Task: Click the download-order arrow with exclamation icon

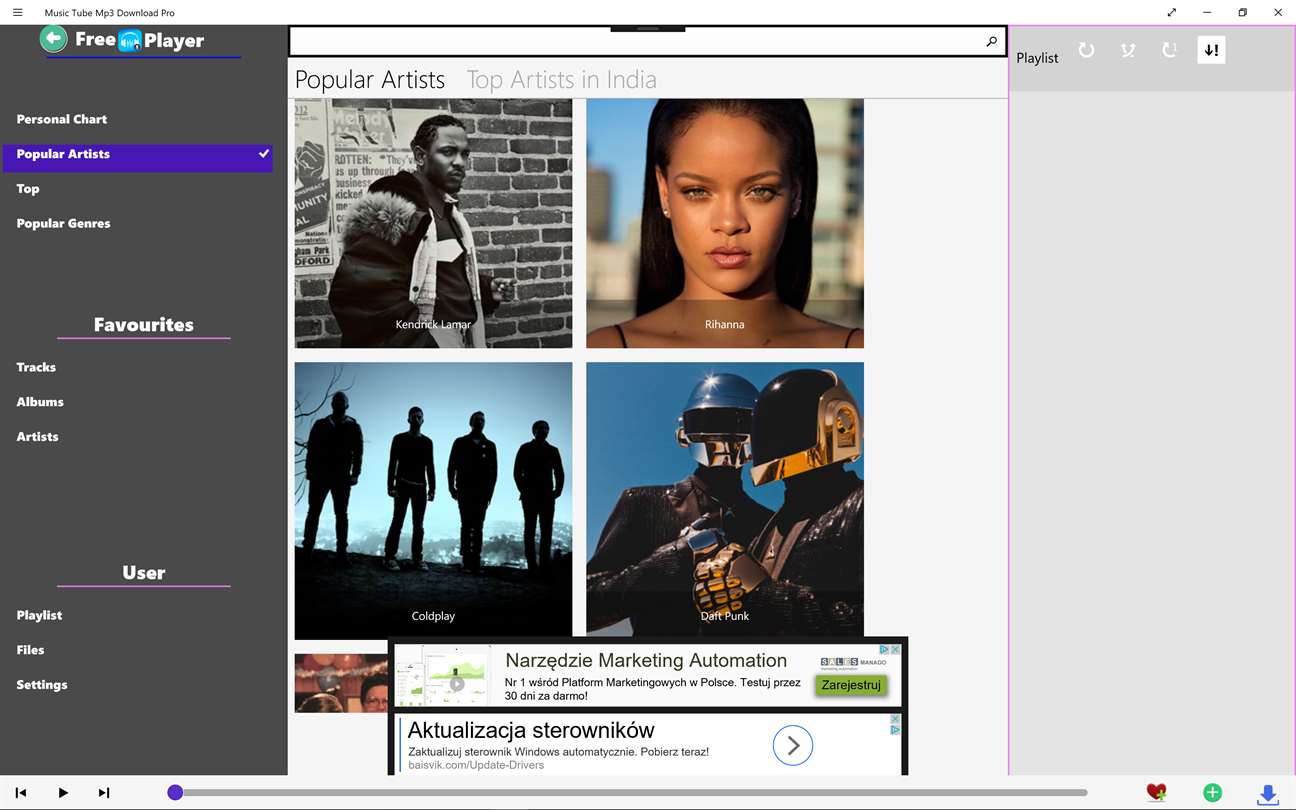Action: coord(1211,50)
